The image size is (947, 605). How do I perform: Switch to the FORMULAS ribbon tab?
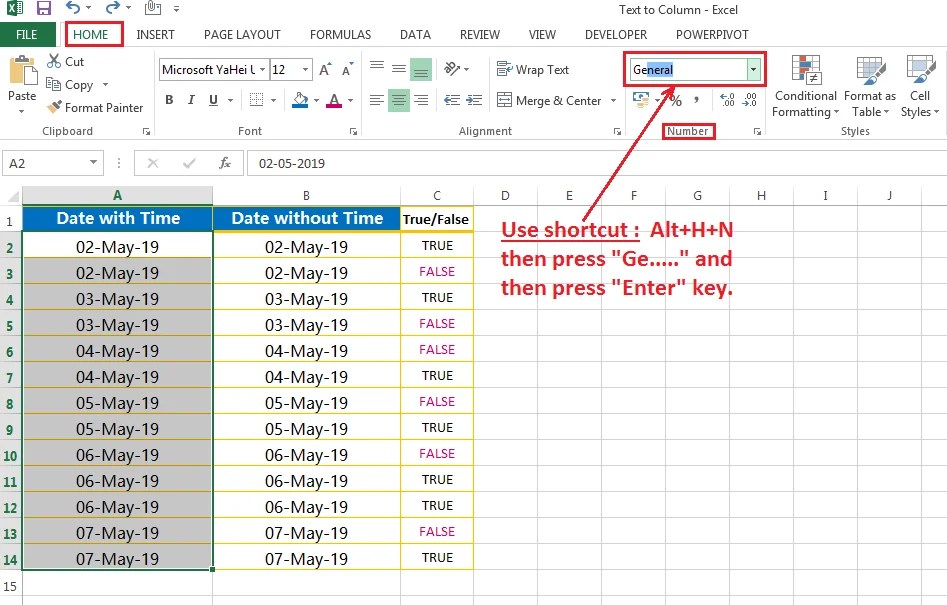tap(340, 34)
